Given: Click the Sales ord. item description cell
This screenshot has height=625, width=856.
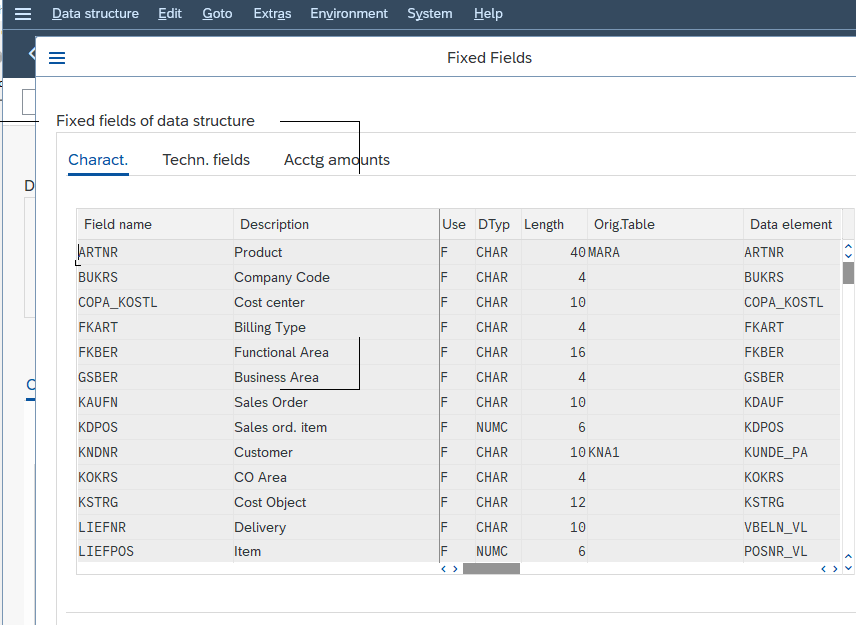Looking at the screenshot, I should tap(336, 428).
